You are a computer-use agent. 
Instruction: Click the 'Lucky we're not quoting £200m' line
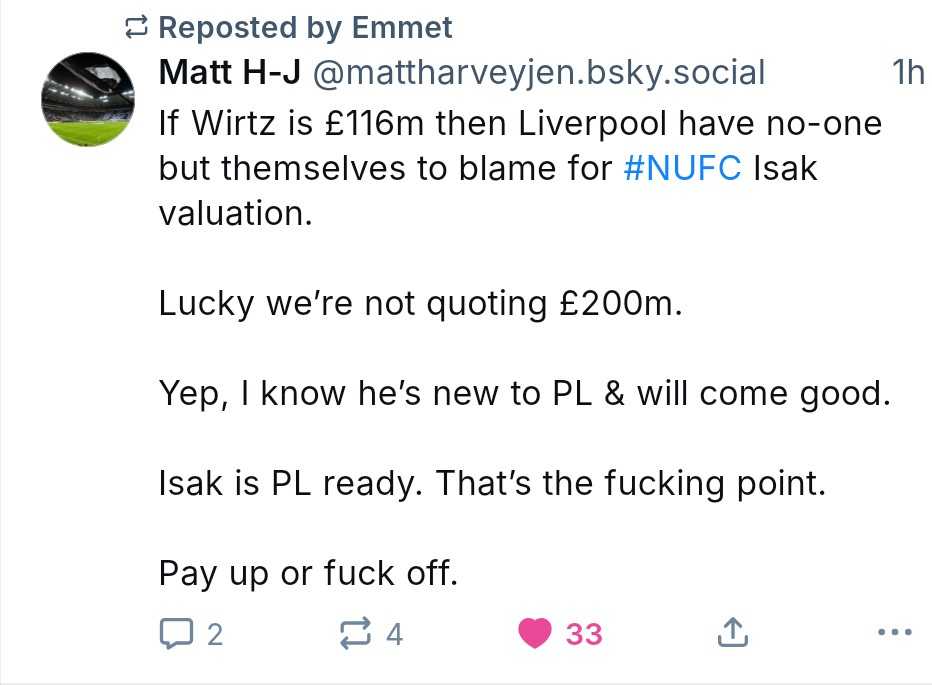420,303
